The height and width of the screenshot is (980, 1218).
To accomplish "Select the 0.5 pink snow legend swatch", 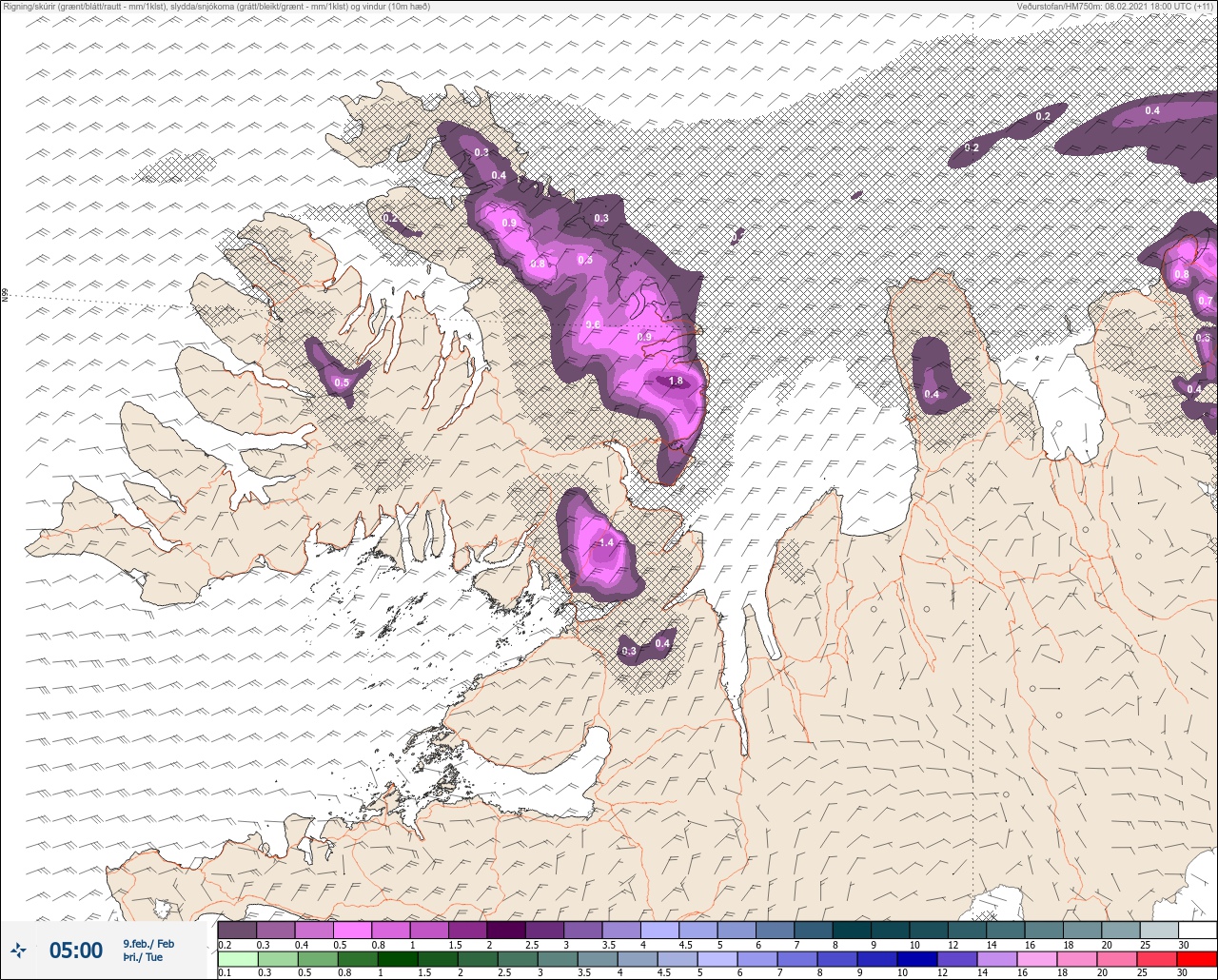I will point(352,930).
